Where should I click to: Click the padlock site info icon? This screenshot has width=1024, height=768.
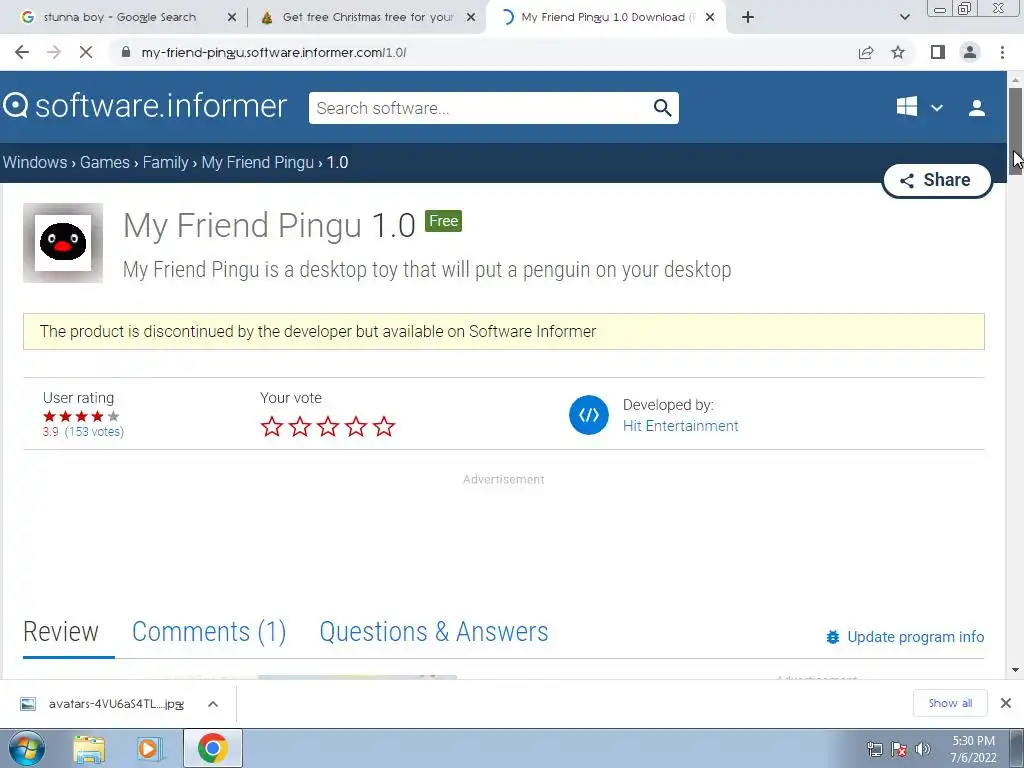coord(126,52)
